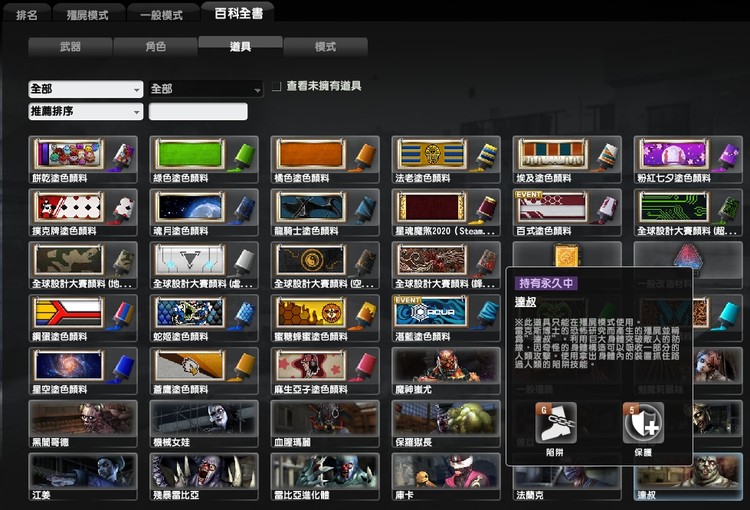
Task: Select the 龍騎士塗色顏料 paint item
Action: click(325, 212)
